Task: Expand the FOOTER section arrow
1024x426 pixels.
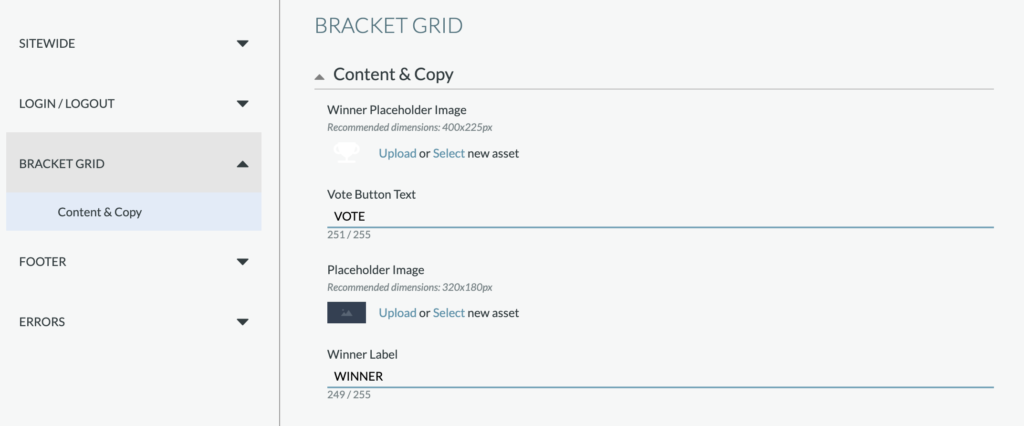Action: pos(242,262)
